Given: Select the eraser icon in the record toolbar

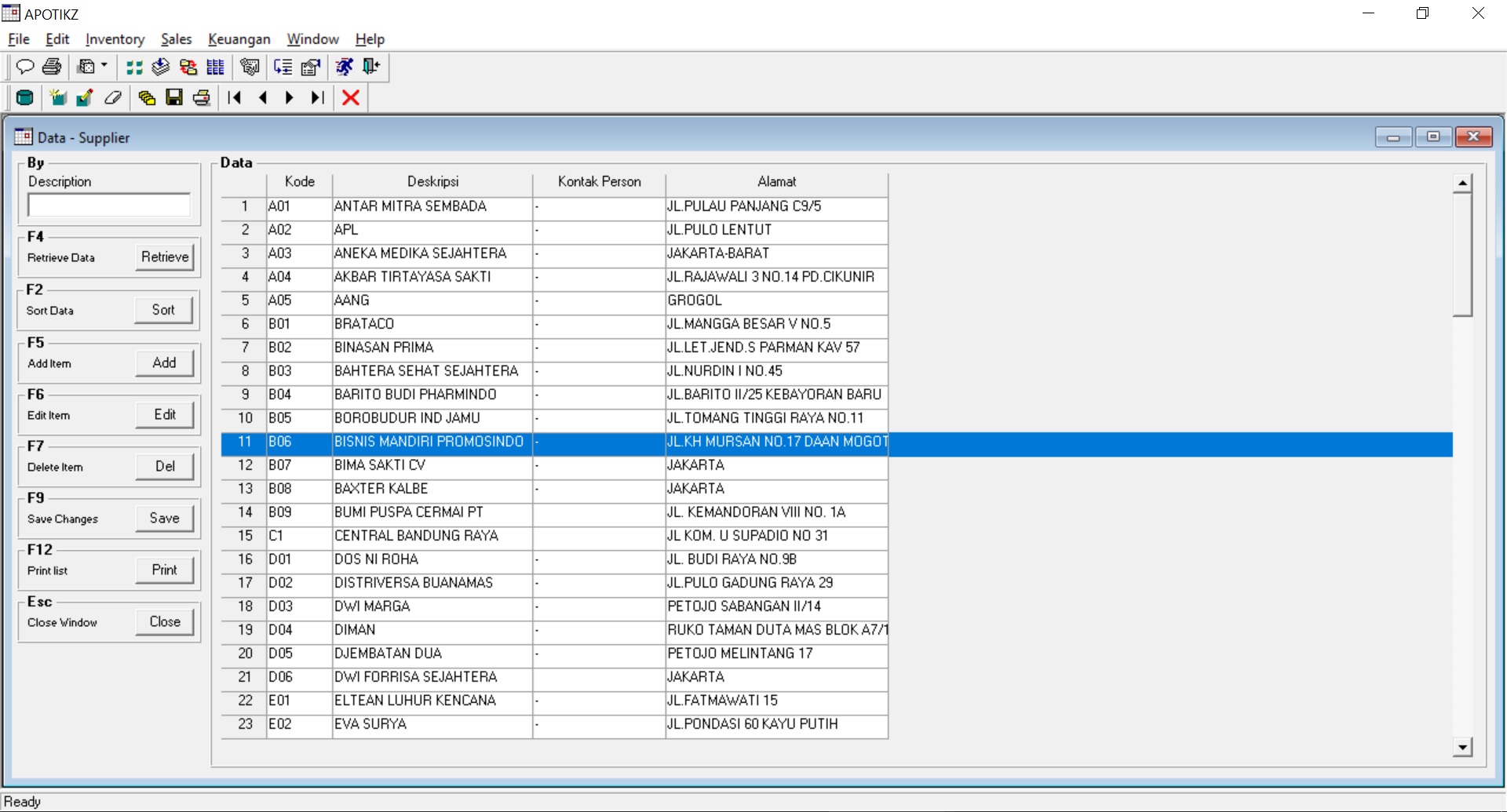Looking at the screenshot, I should tap(113, 97).
